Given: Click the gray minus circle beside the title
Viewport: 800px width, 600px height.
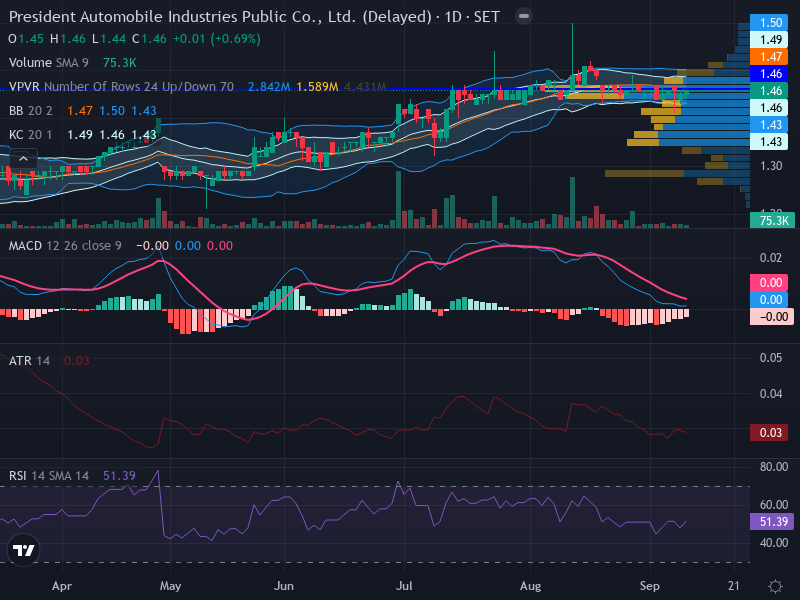Looking at the screenshot, I should 523,16.
